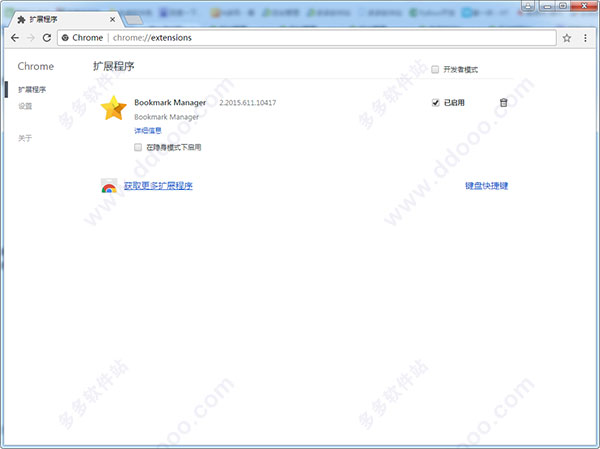Click the forward navigation arrow
The height and width of the screenshot is (449, 600).
tap(31, 38)
